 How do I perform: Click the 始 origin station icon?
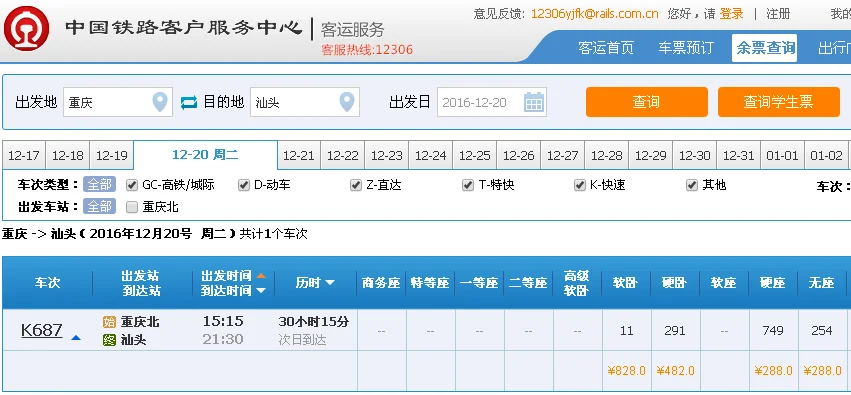(x=110, y=322)
